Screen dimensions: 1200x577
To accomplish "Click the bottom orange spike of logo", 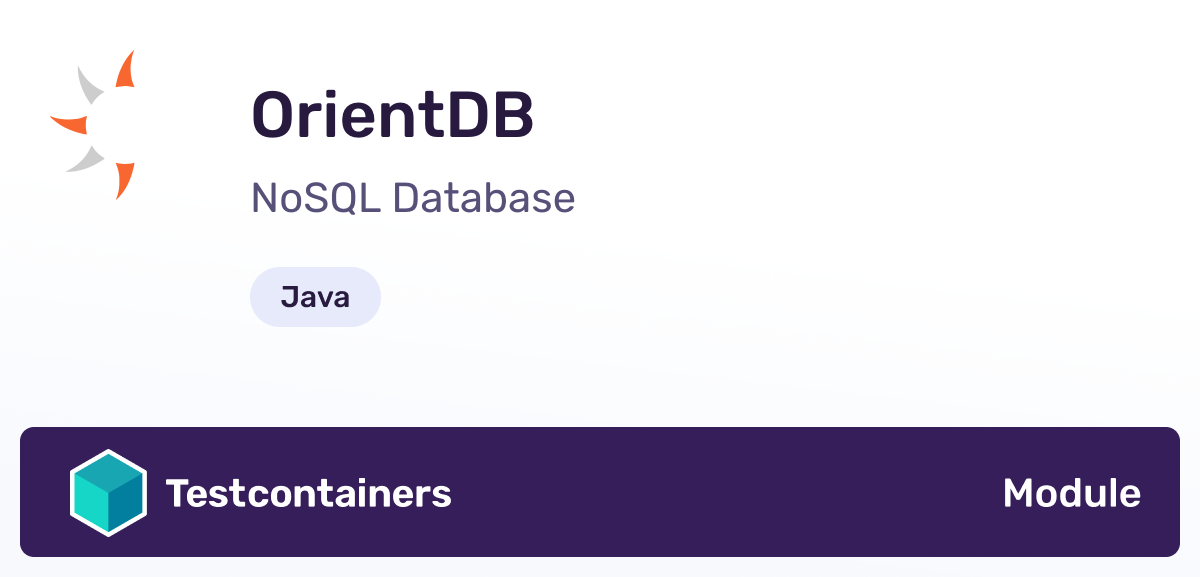I will click(x=124, y=181).
